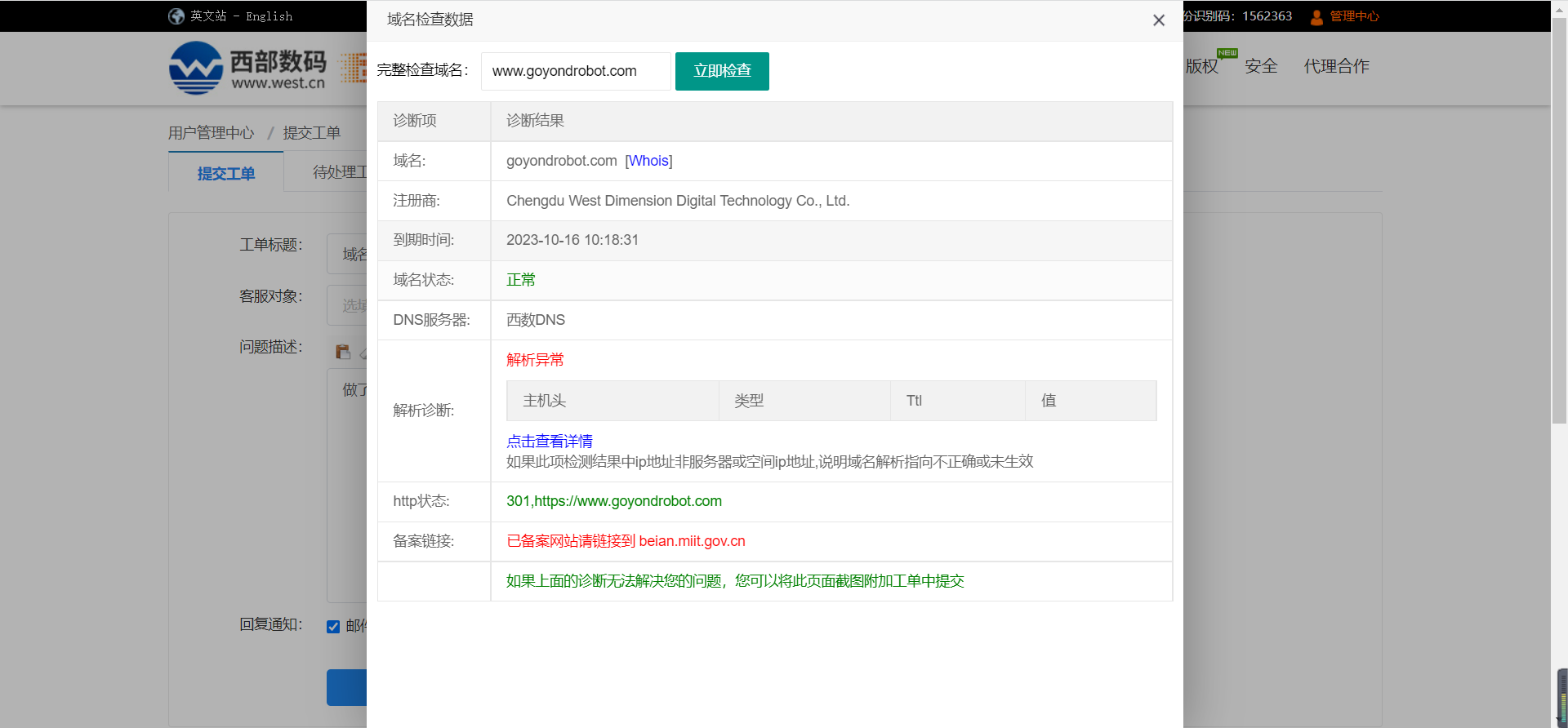The image size is (1568, 728).
Task: Open the 安全 navigation menu
Action: tap(1260, 66)
